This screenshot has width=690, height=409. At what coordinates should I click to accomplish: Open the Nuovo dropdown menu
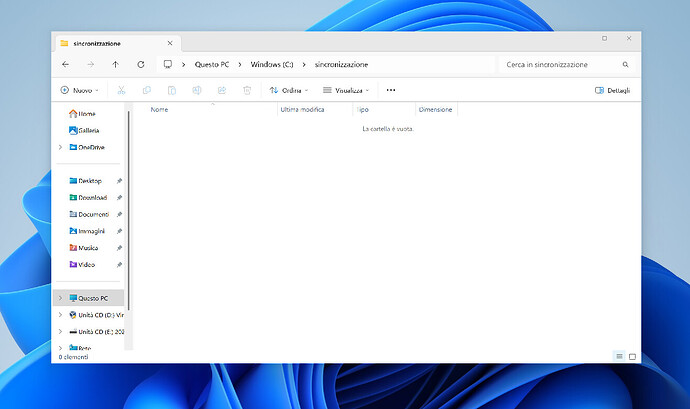tap(80, 90)
